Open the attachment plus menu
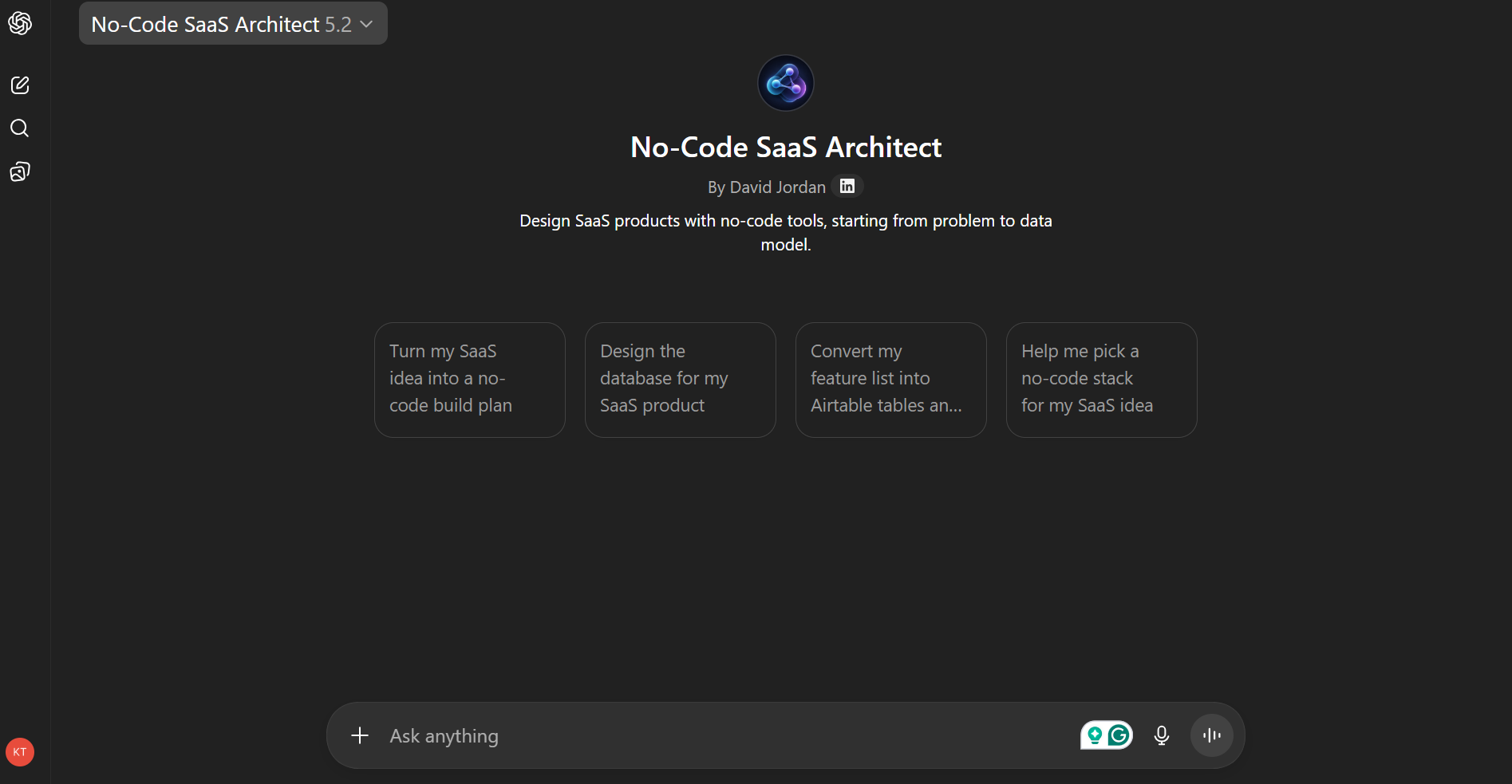1512x784 pixels. click(360, 735)
